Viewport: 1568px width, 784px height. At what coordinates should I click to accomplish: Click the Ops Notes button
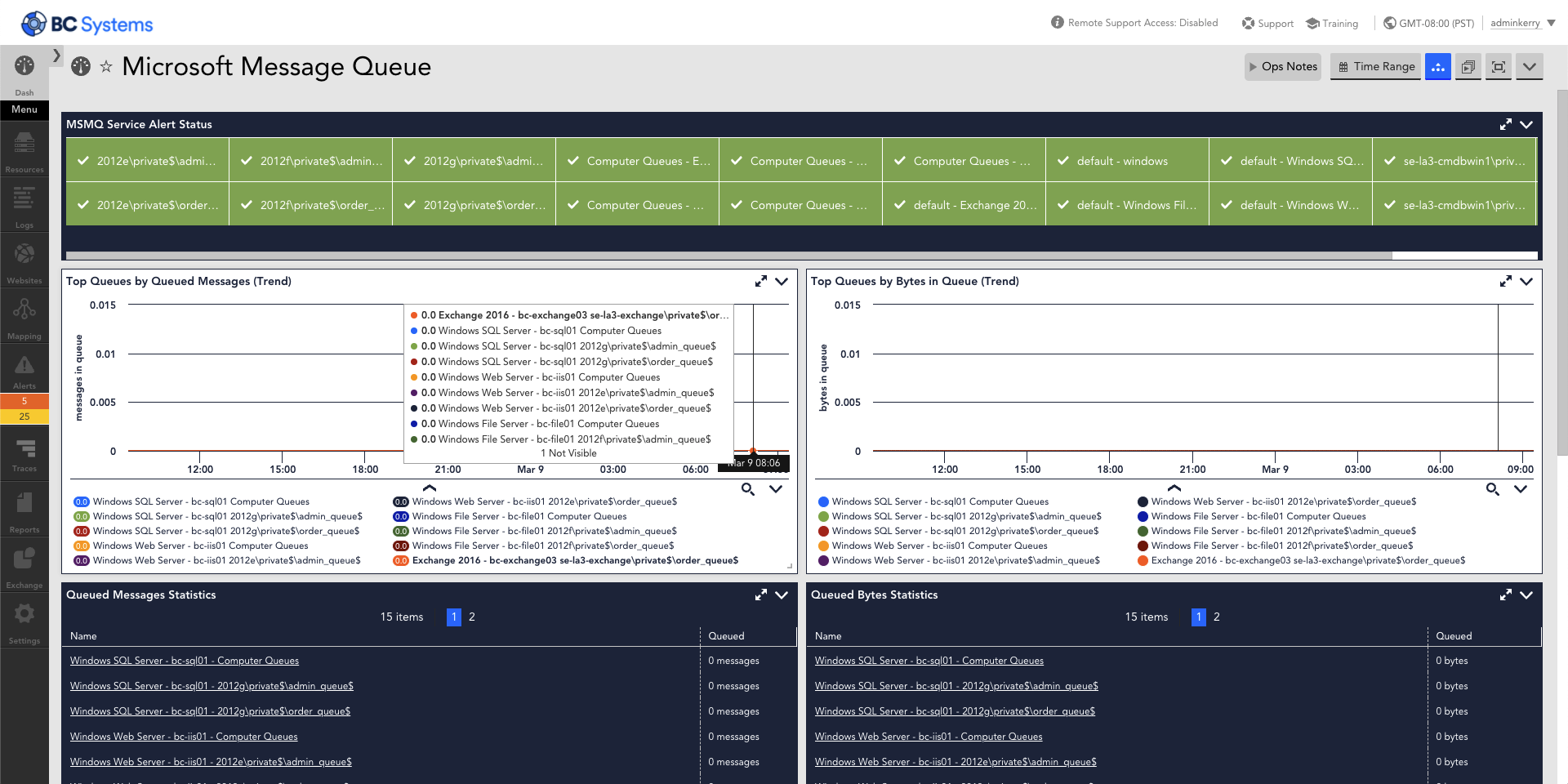1282,66
